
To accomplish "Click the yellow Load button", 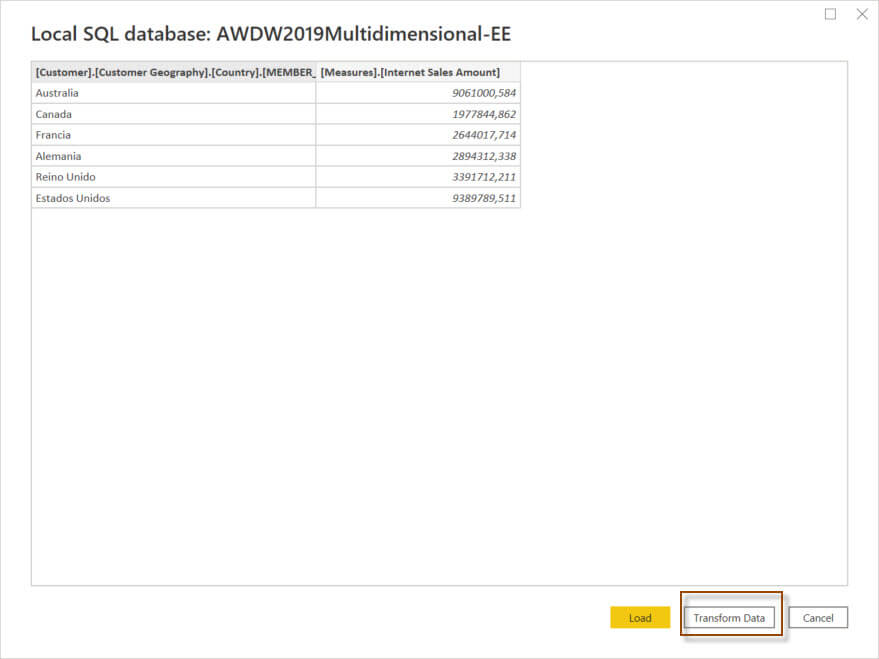I will coord(640,618).
